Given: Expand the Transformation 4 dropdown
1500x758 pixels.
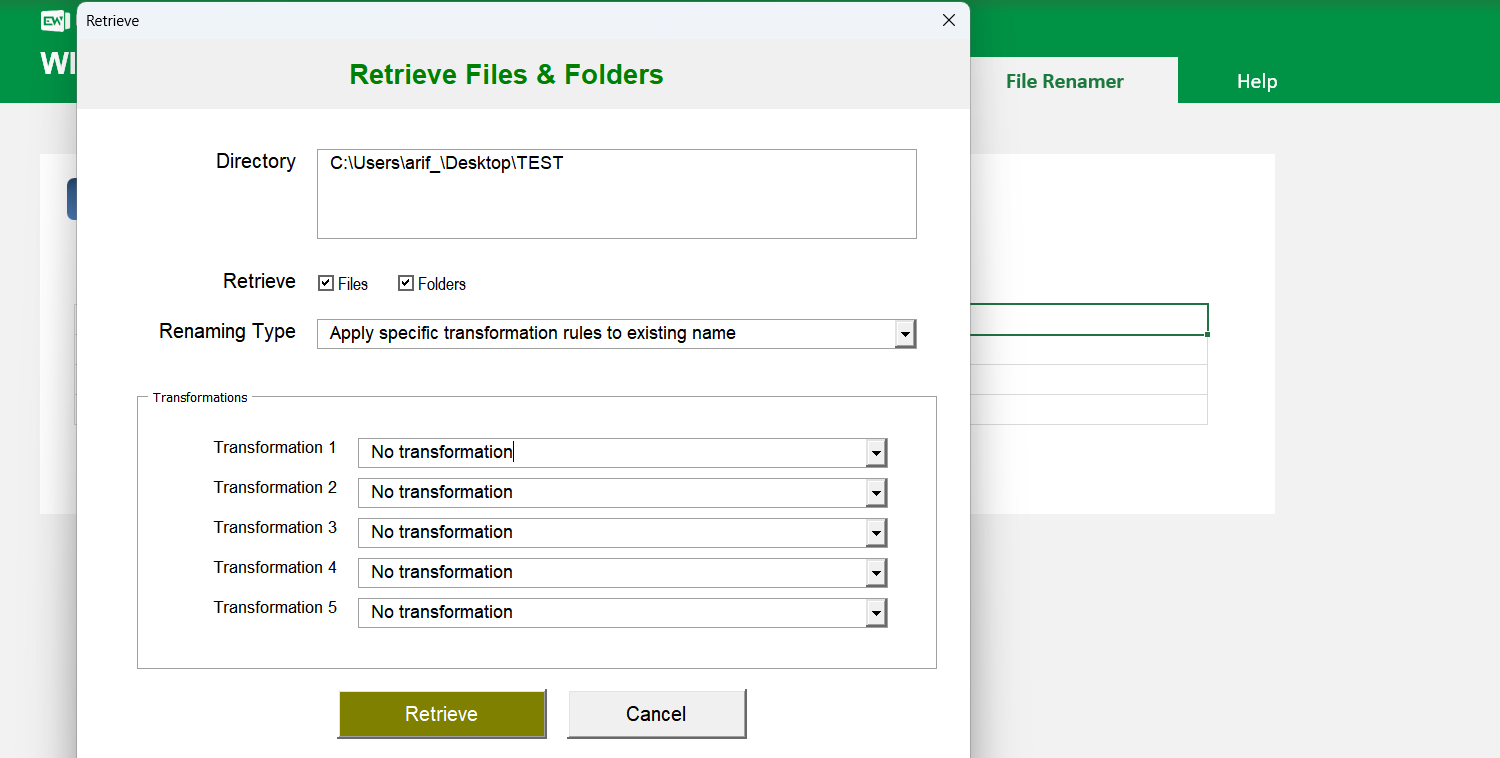Looking at the screenshot, I should pyautogui.click(x=877, y=572).
